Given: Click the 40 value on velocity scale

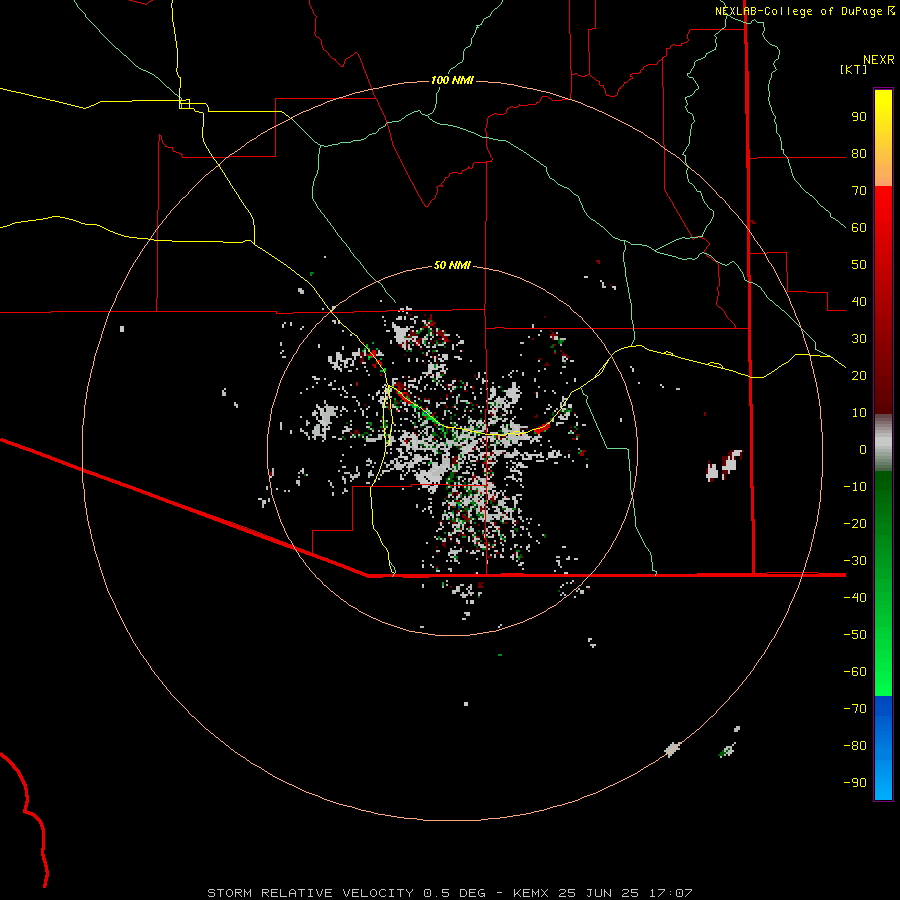Looking at the screenshot, I should click(x=859, y=302).
